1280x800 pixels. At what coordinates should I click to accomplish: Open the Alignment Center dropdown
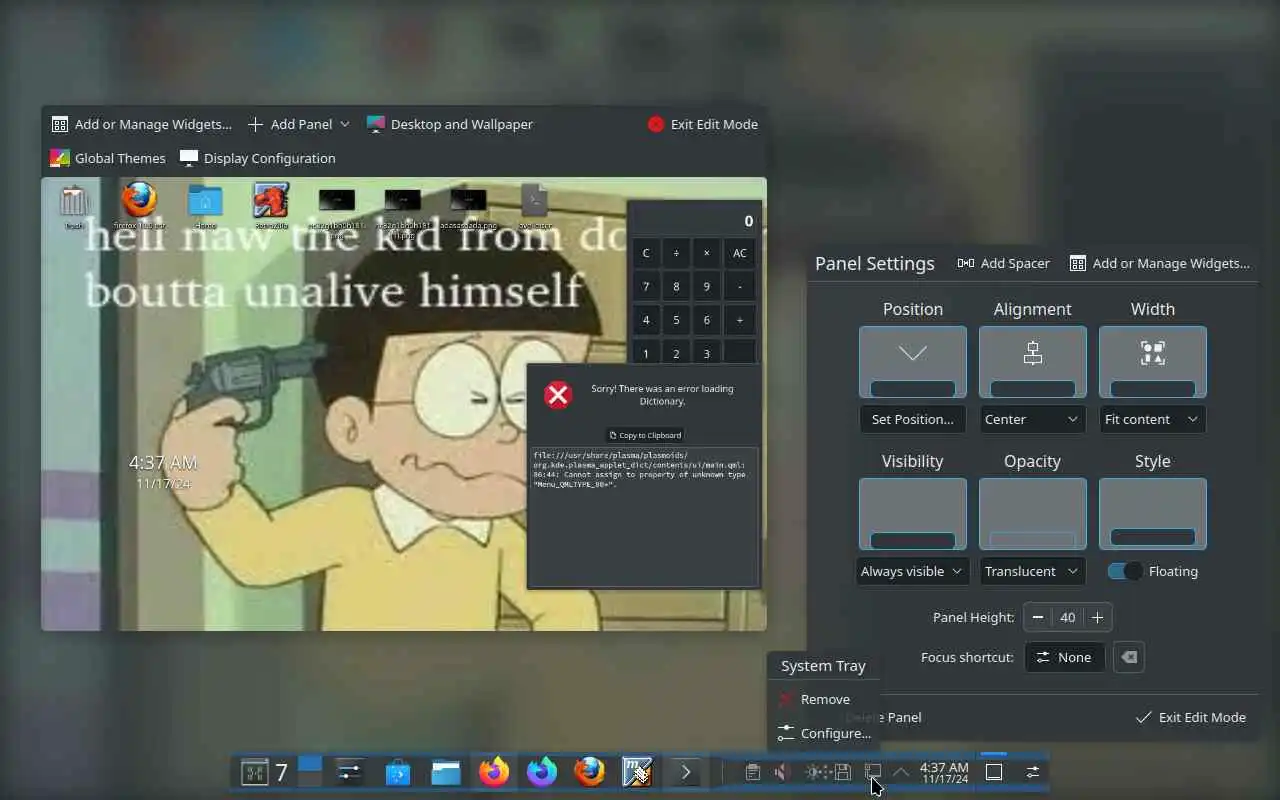(x=1032, y=419)
